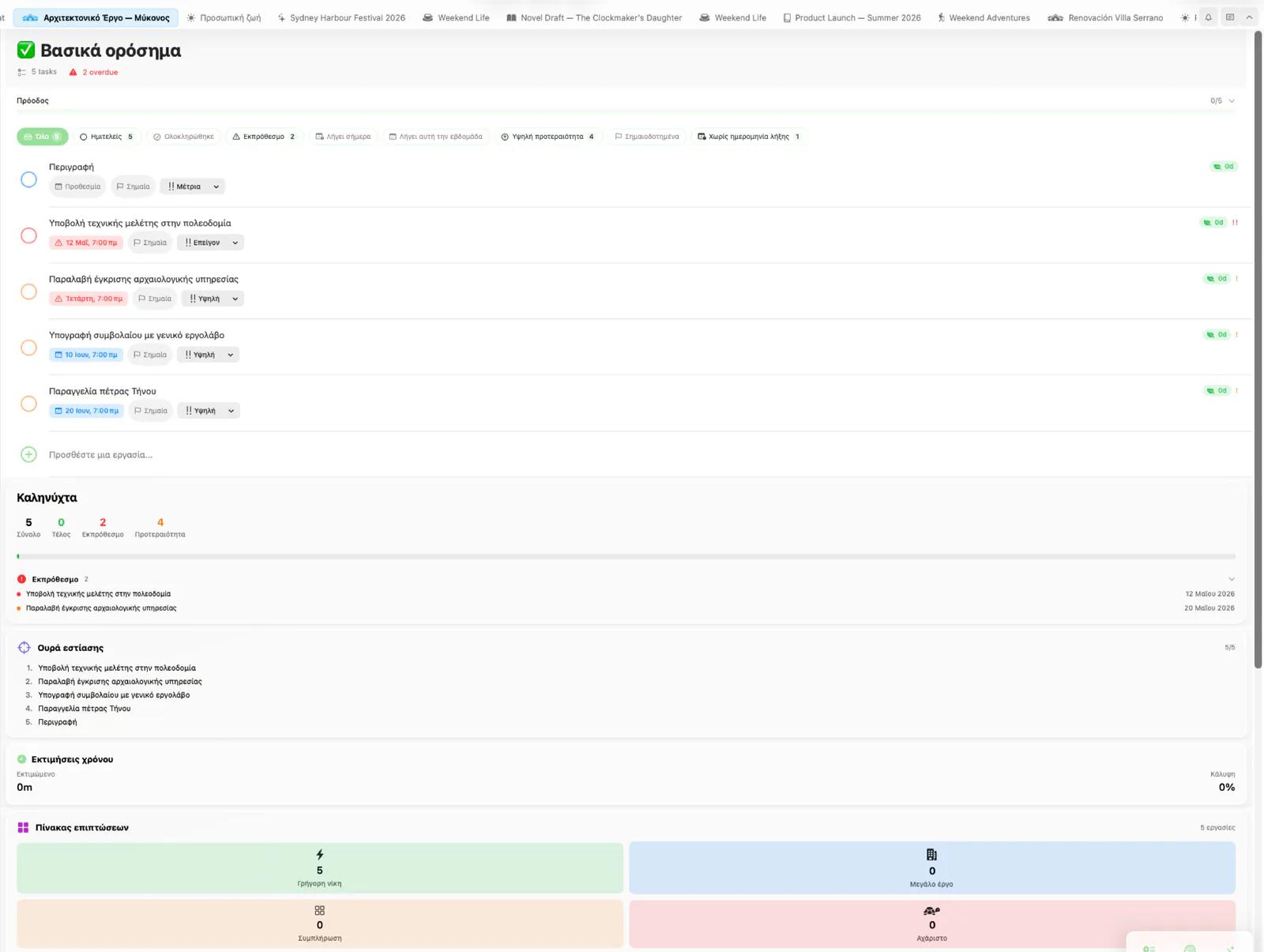Click the Ουρά εστίασης crosshair icon

[24, 648]
